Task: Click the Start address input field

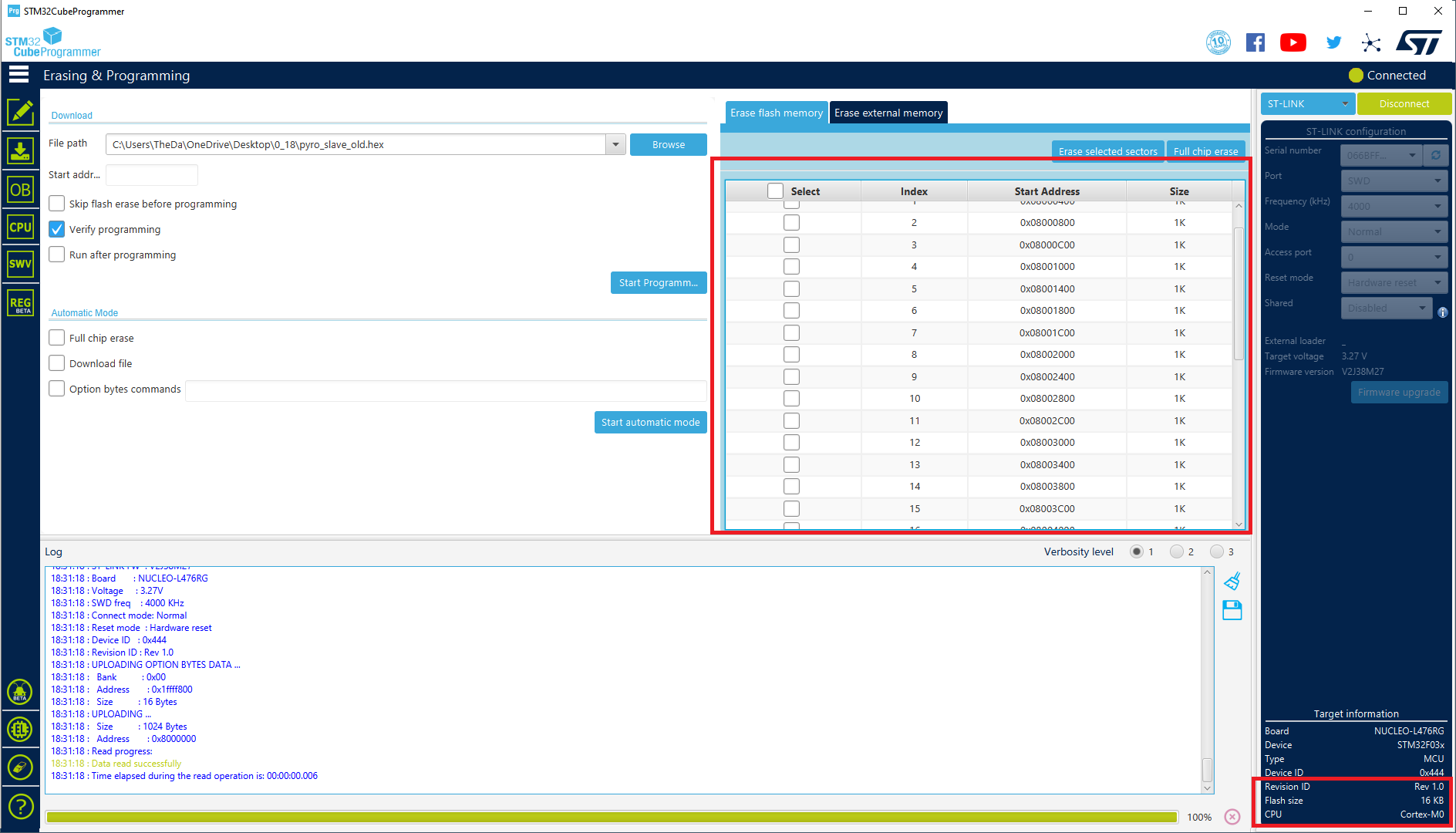Action: [152, 175]
